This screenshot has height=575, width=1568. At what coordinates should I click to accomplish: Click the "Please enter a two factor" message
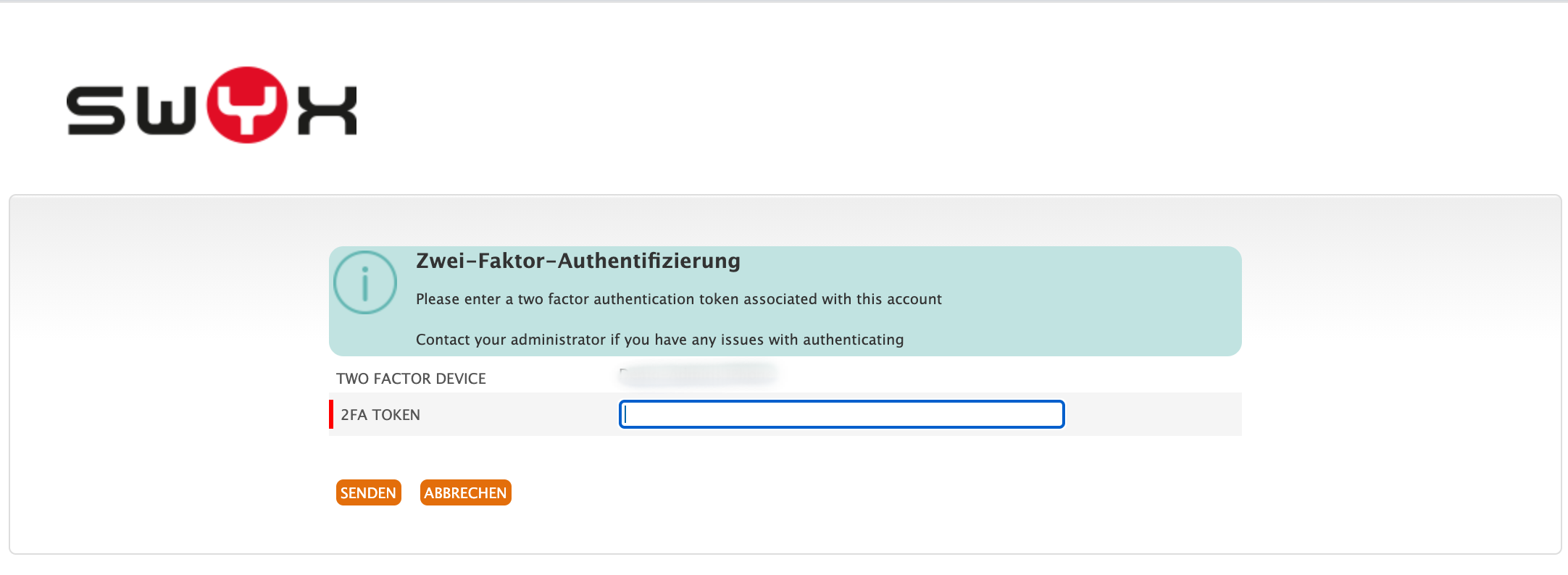tap(678, 299)
